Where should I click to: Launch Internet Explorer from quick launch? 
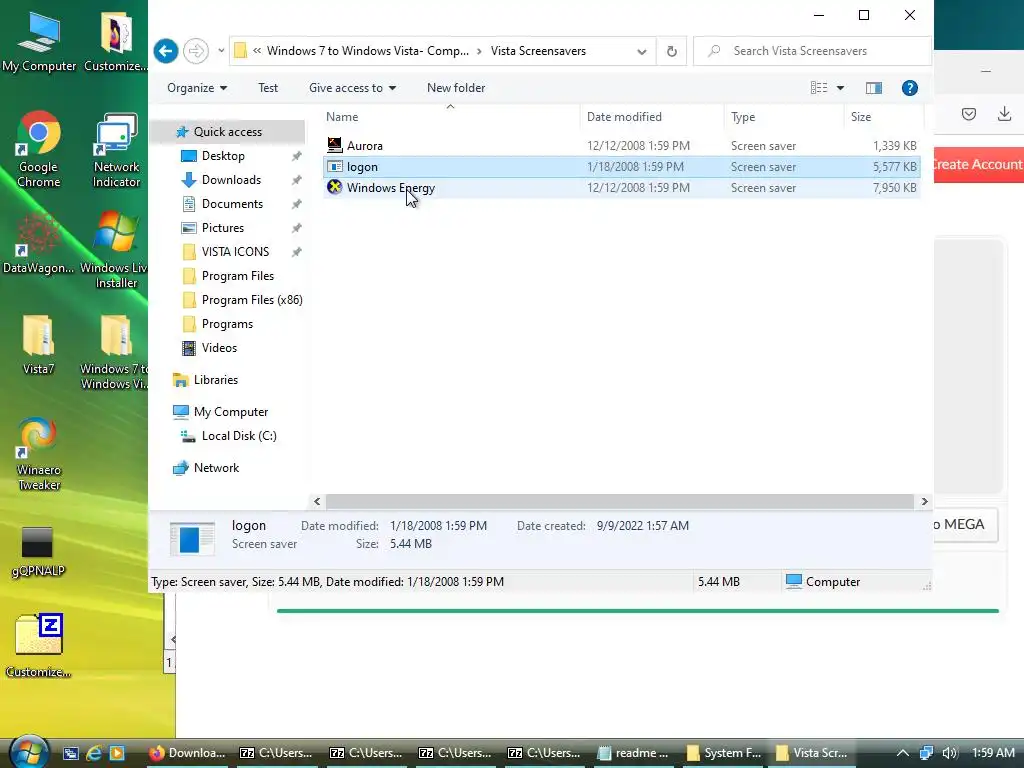93,753
